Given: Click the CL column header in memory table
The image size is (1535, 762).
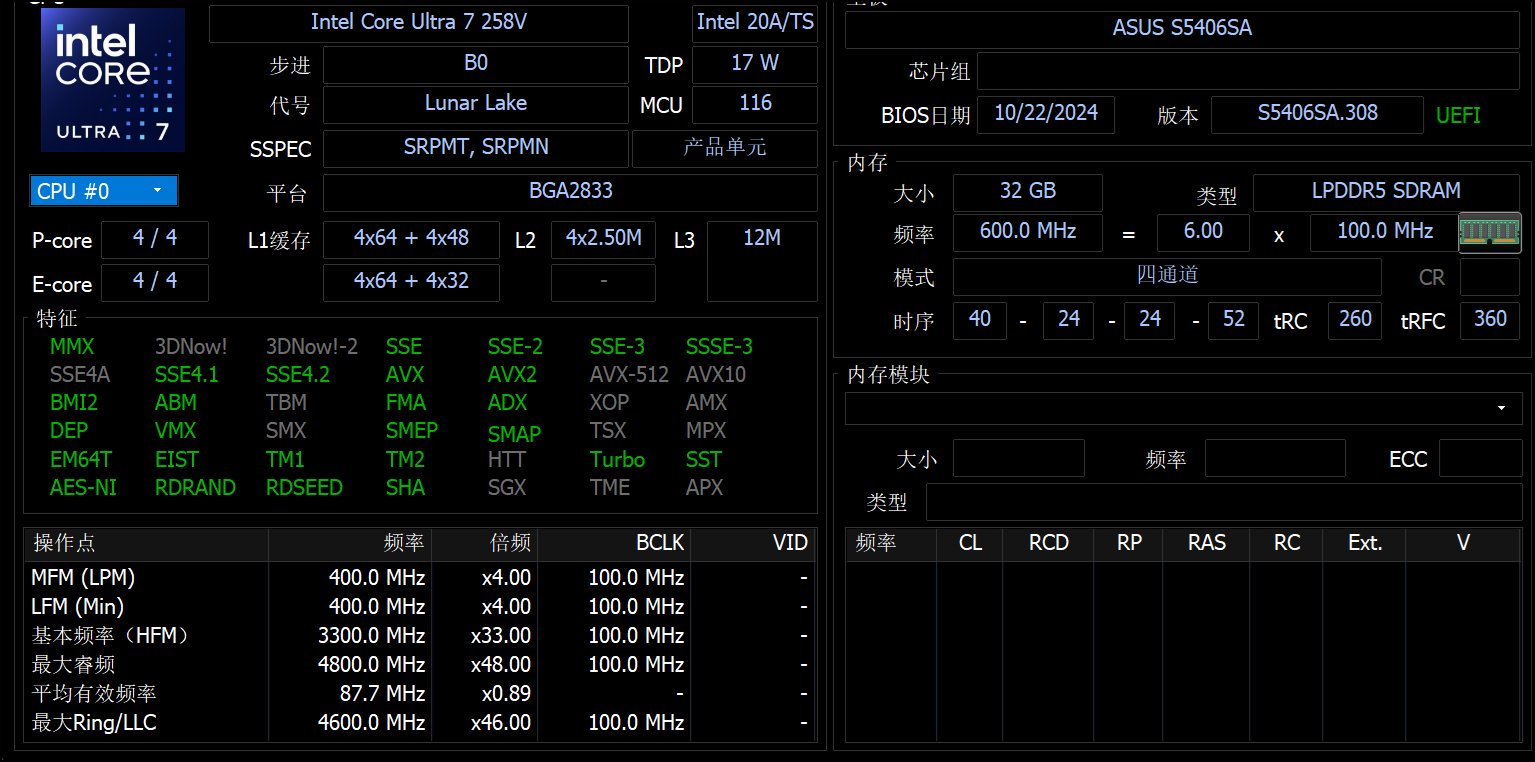Looking at the screenshot, I should [969, 543].
